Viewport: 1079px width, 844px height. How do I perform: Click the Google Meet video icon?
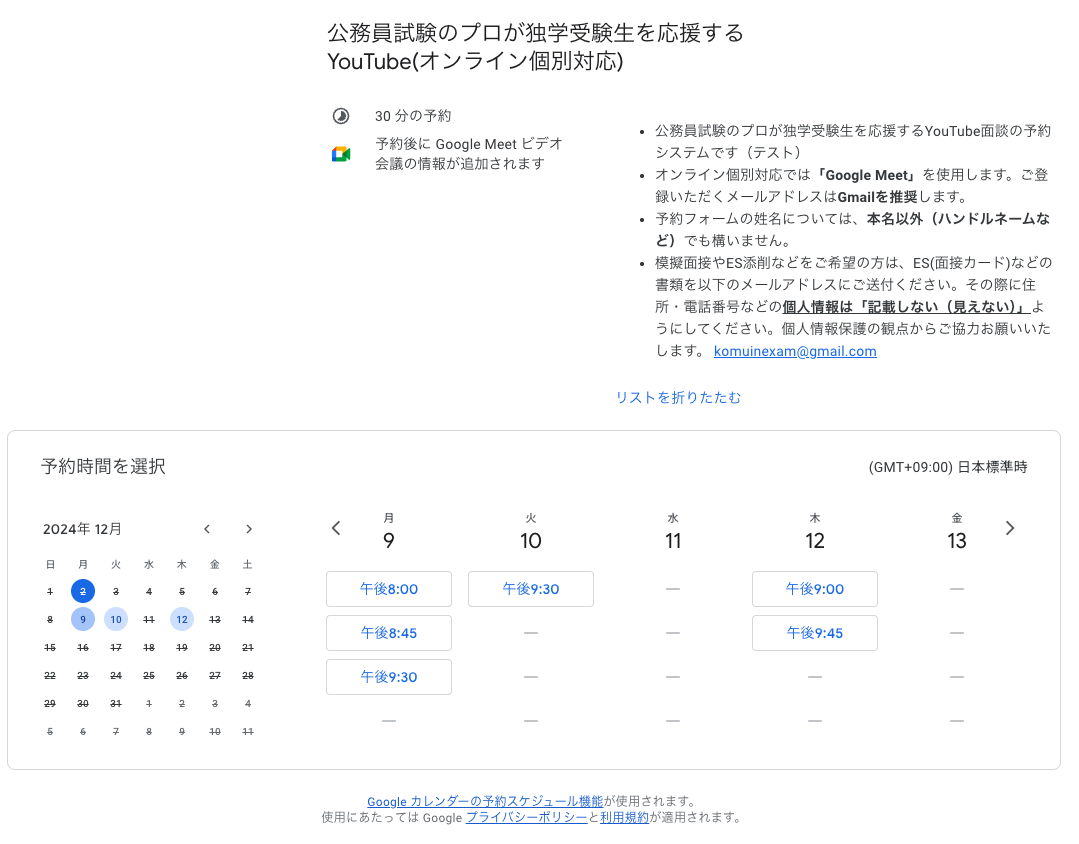pyautogui.click(x=341, y=154)
